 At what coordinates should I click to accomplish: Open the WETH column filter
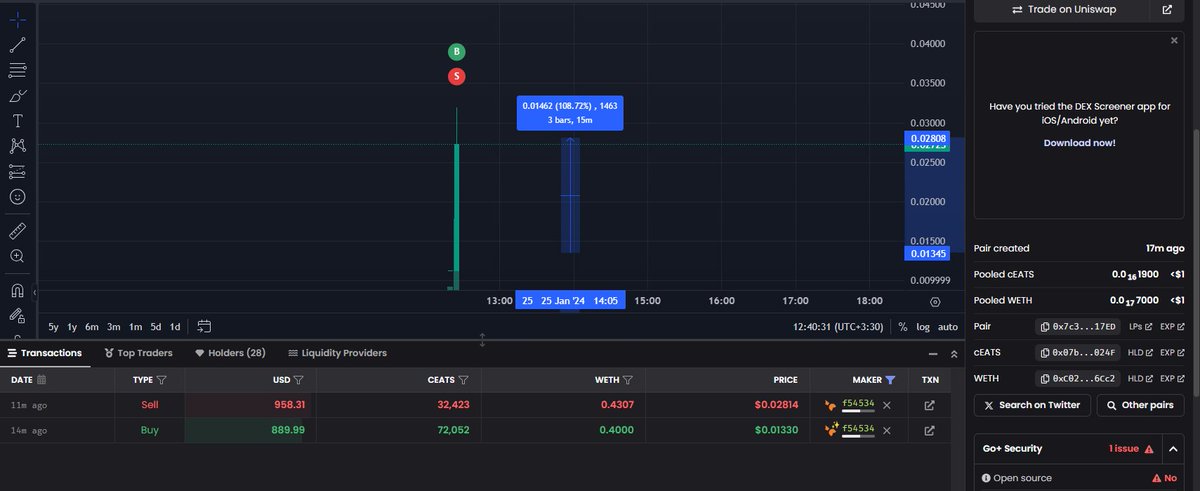pos(628,380)
